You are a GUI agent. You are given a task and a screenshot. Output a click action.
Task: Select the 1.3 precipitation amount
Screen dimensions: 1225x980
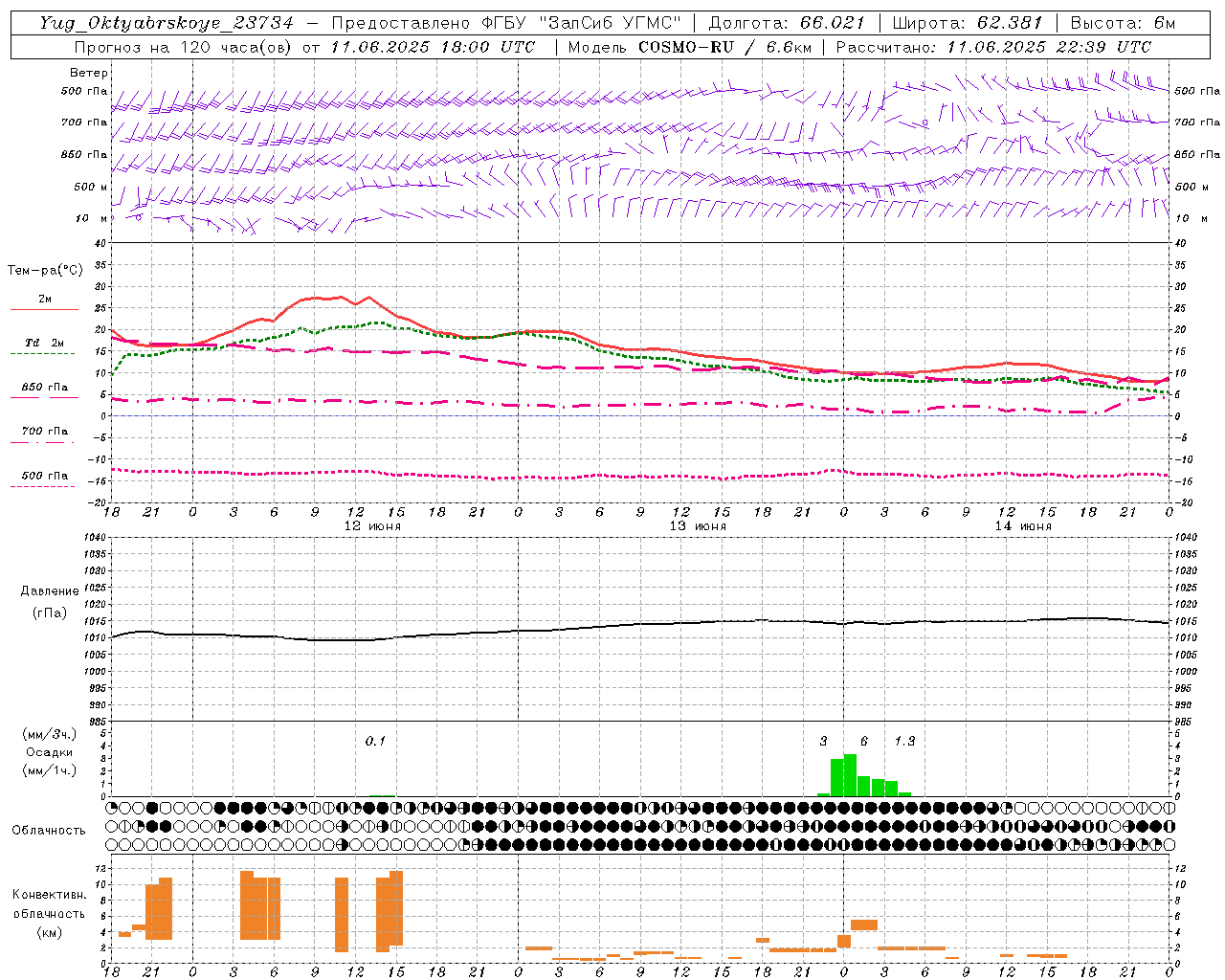pos(904,741)
